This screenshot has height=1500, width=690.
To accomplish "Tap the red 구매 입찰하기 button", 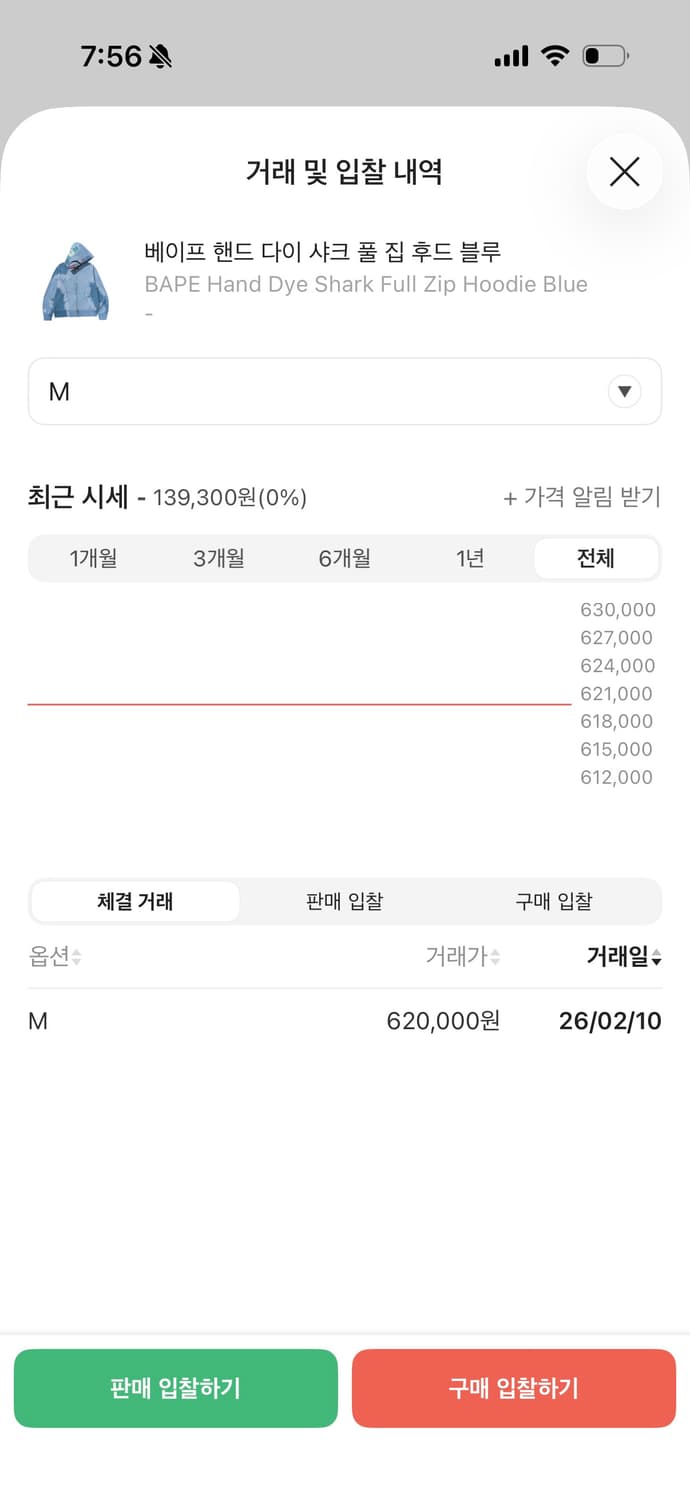I will [x=513, y=1388].
